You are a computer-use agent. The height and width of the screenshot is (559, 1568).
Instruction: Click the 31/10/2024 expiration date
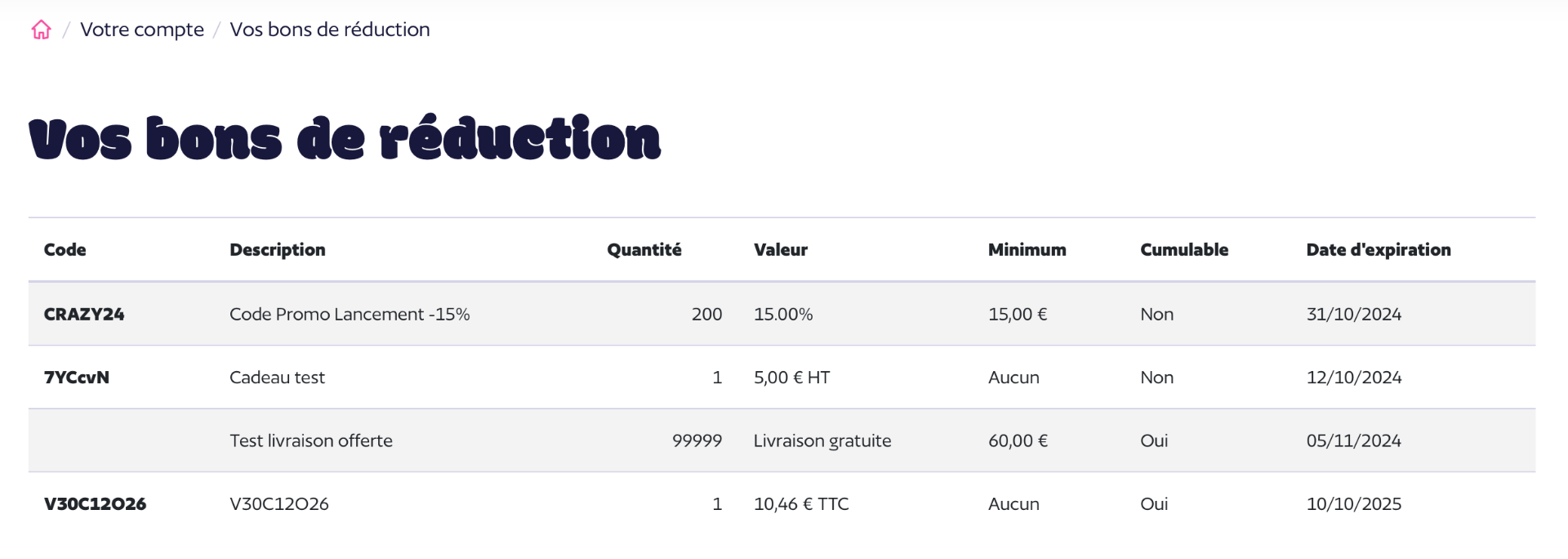[1354, 315]
